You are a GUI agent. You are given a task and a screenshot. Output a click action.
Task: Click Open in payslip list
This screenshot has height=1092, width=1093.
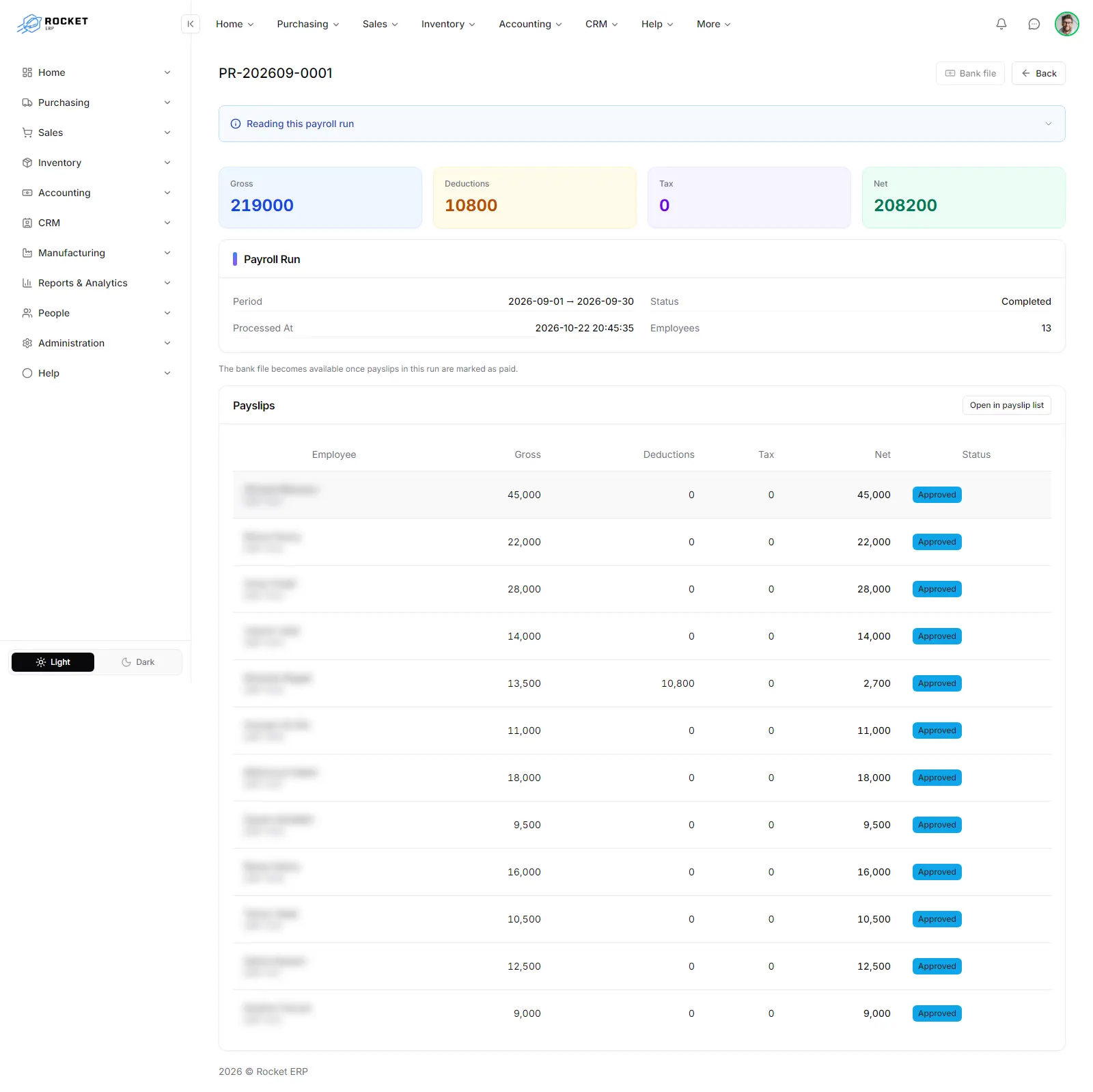click(x=1006, y=405)
